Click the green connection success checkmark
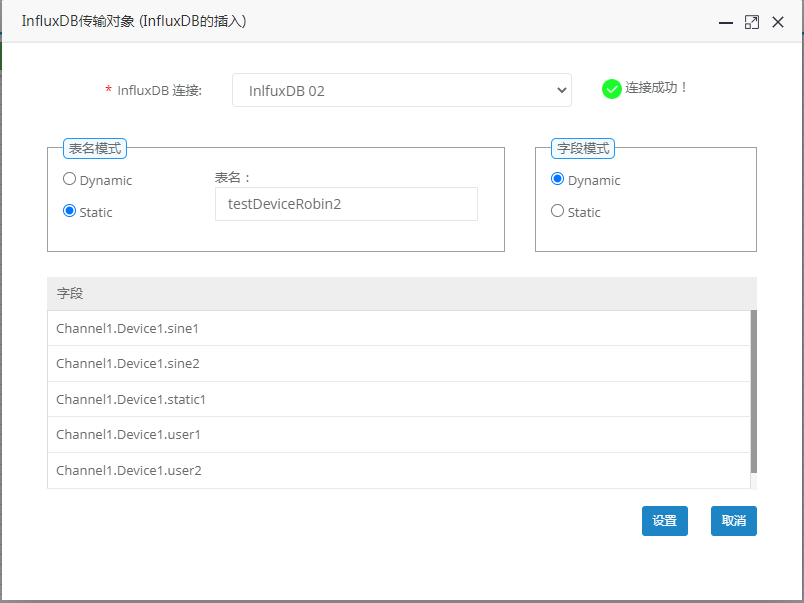804x603 pixels. tap(611, 89)
